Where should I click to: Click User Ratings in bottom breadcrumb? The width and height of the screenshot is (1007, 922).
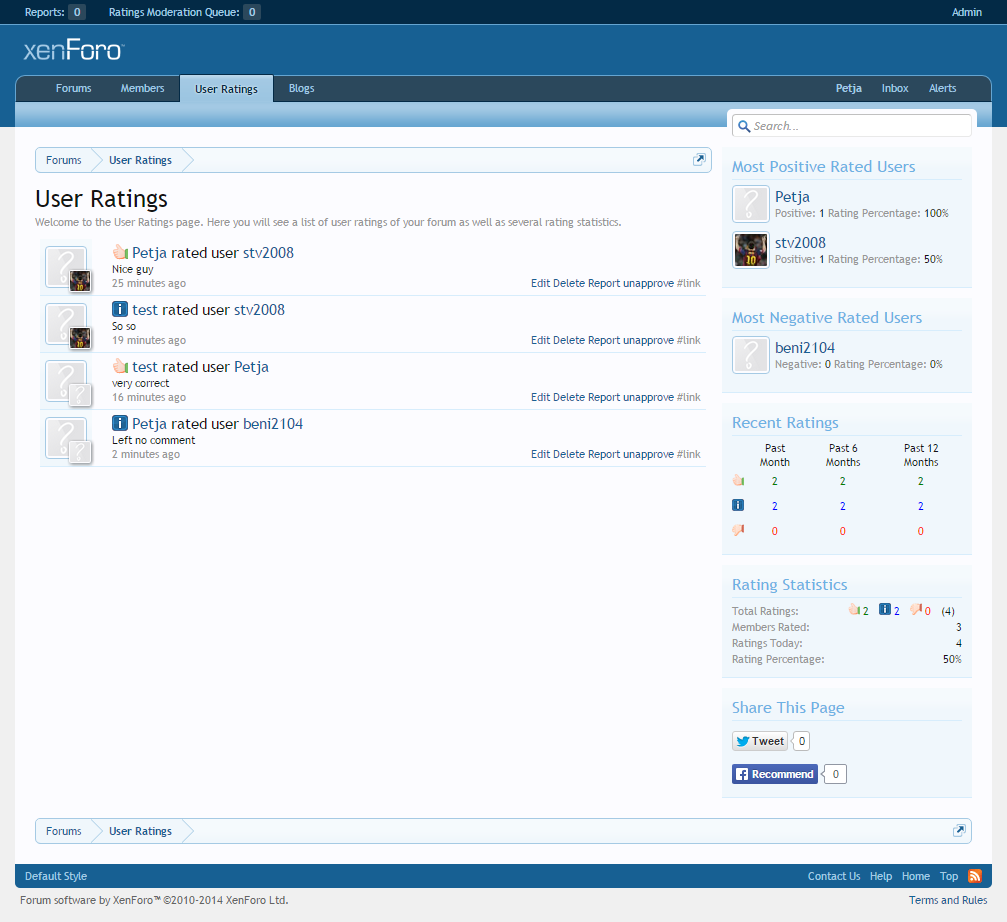[x=140, y=831]
